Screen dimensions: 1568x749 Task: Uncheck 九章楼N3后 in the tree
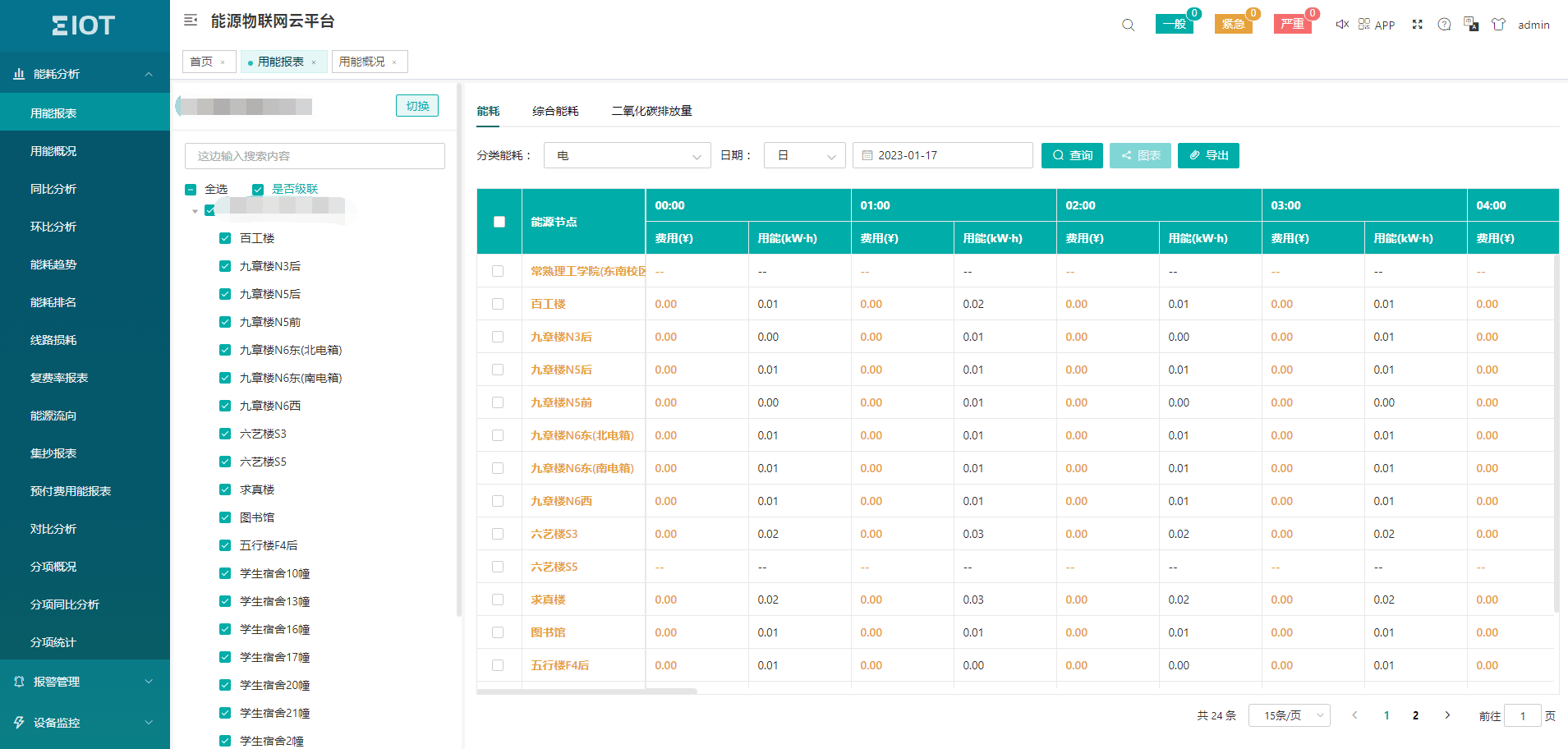pyautogui.click(x=225, y=266)
